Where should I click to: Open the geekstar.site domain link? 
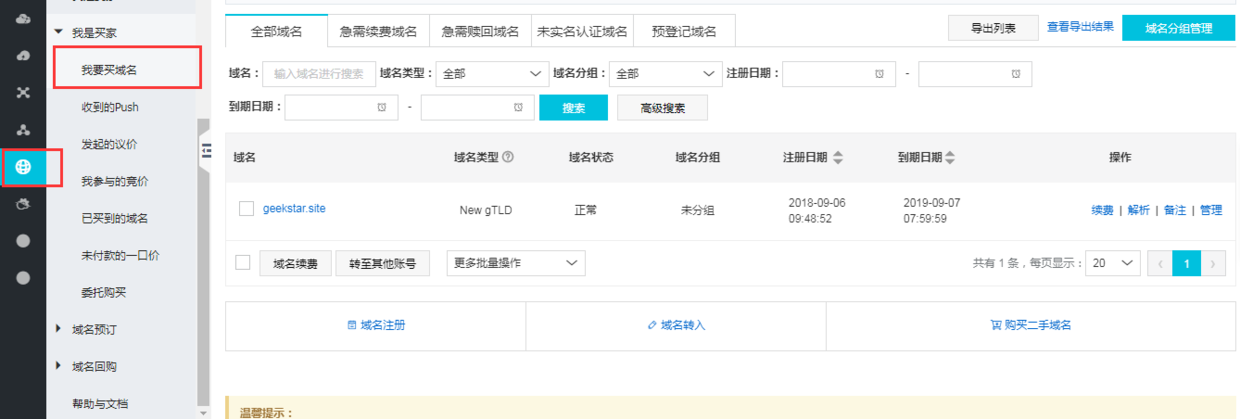294,209
